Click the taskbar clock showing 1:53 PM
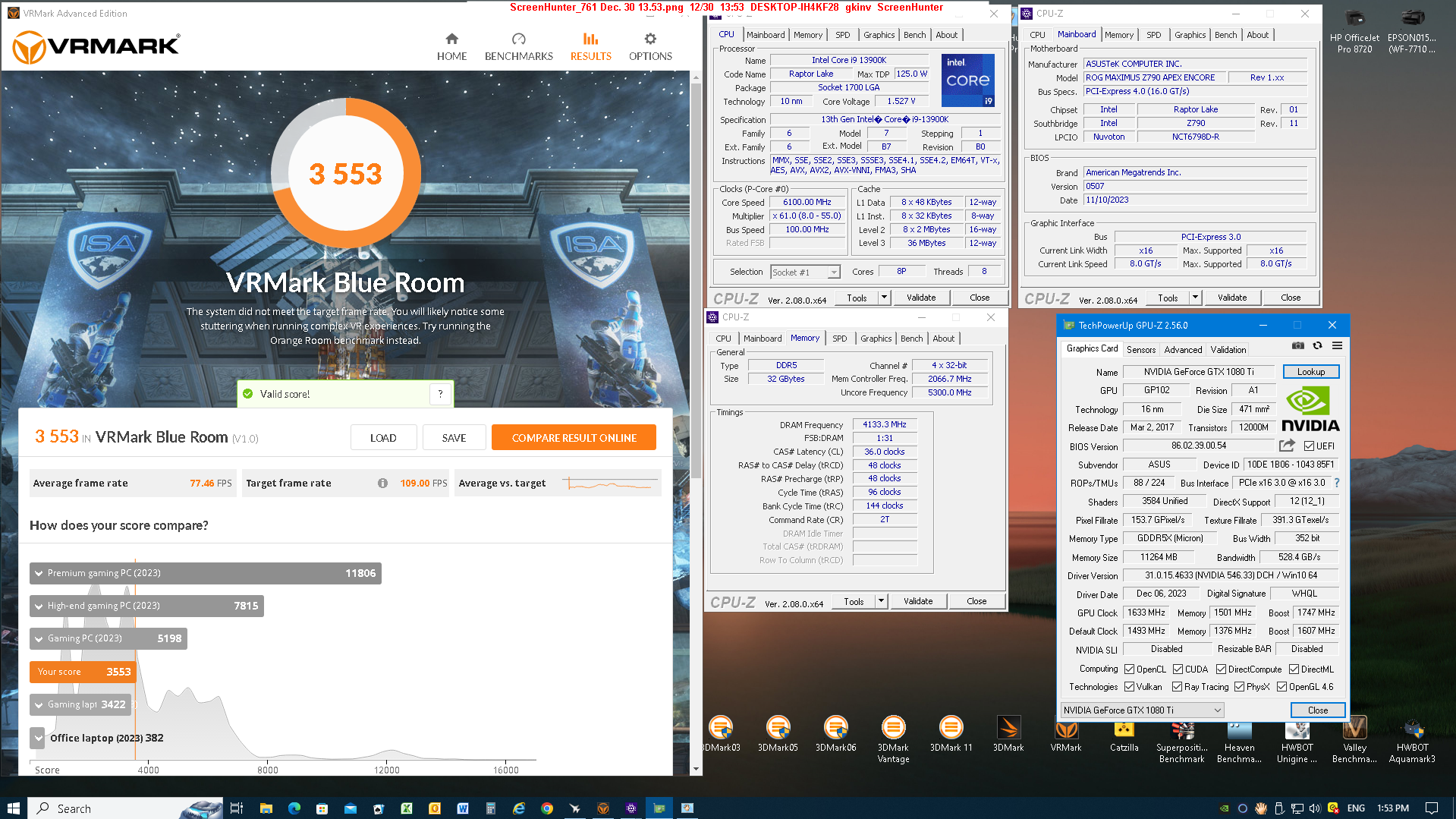This screenshot has width=1456, height=819. [x=1392, y=808]
